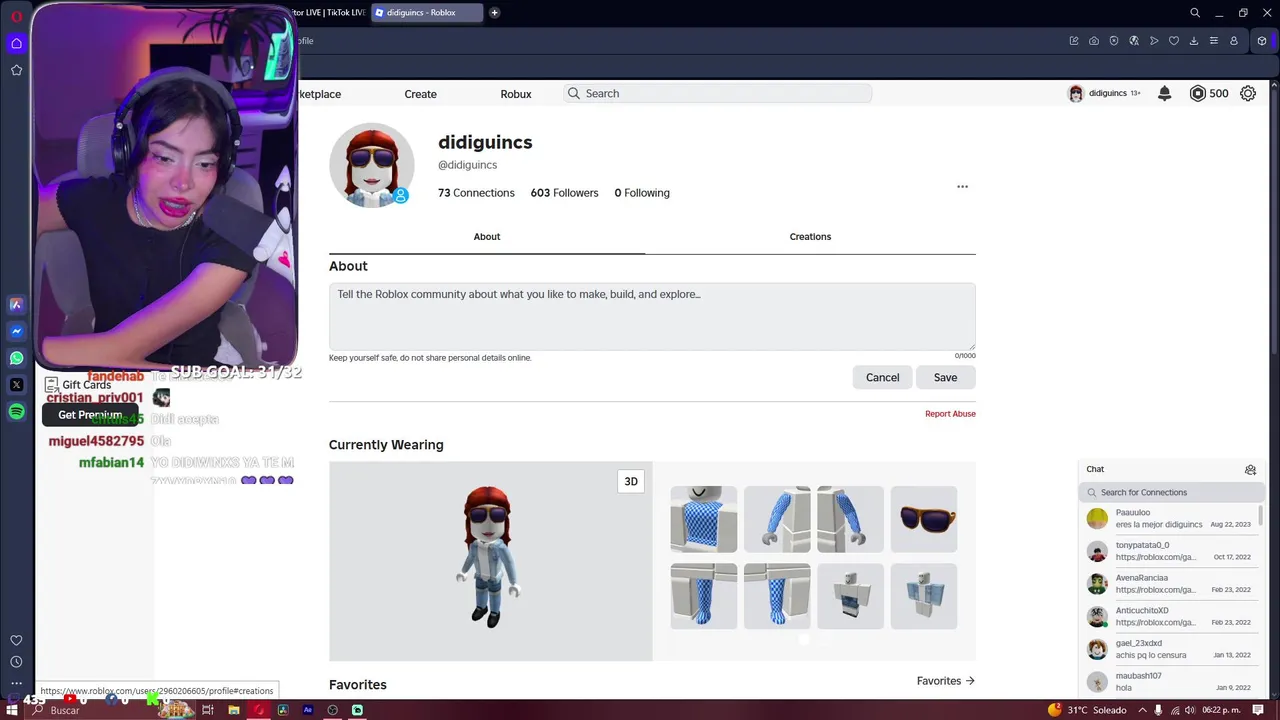Open the Opera edit/pinboard pencil icon

[1074, 41]
